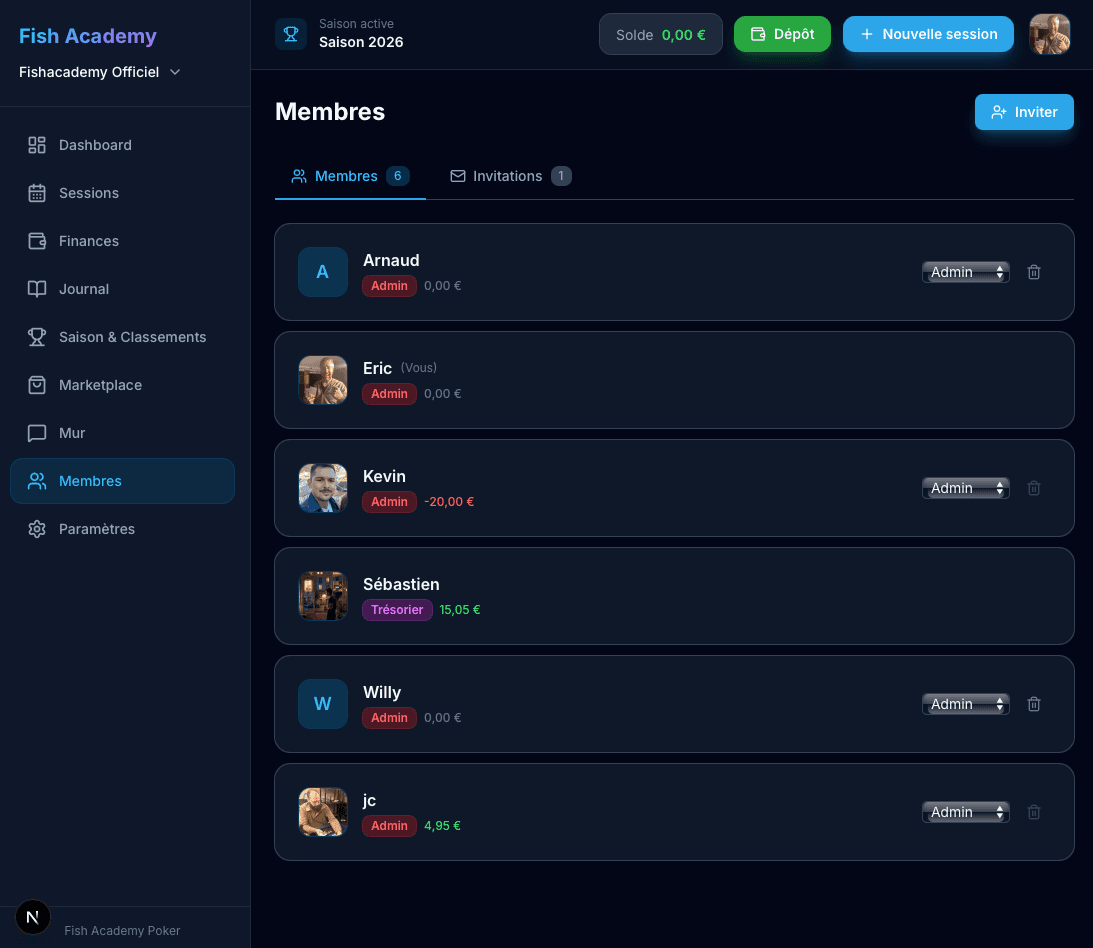Open Saison & Classements page
The height and width of the screenshot is (948, 1093).
(132, 337)
